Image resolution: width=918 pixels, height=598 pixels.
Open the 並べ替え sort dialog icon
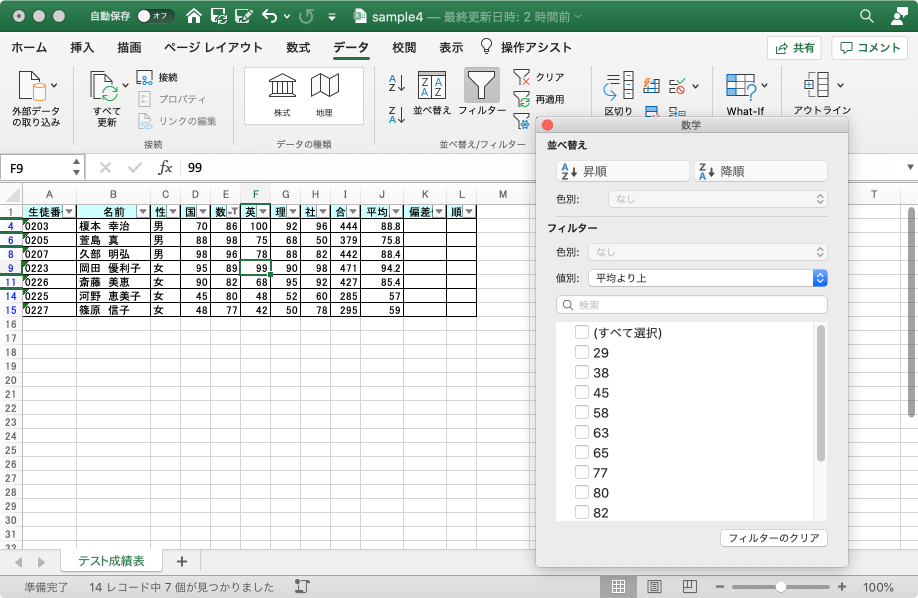point(432,86)
